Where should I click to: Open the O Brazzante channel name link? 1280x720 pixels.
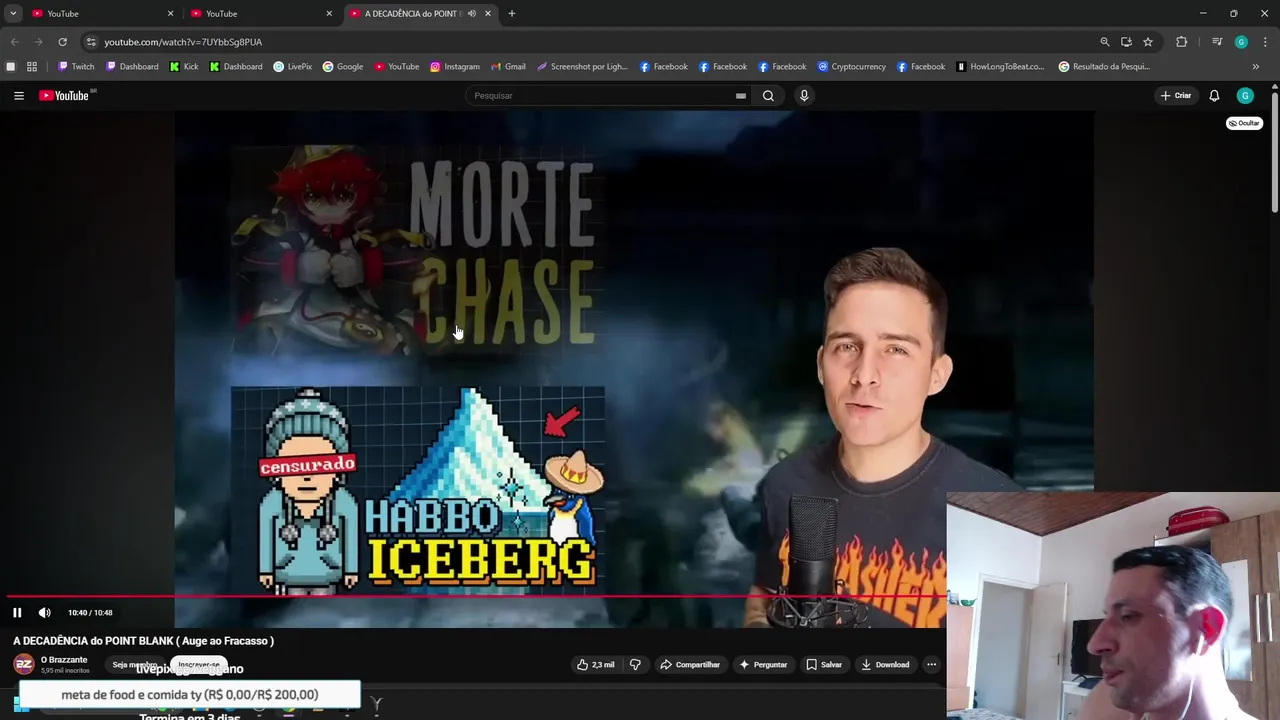tap(64, 660)
